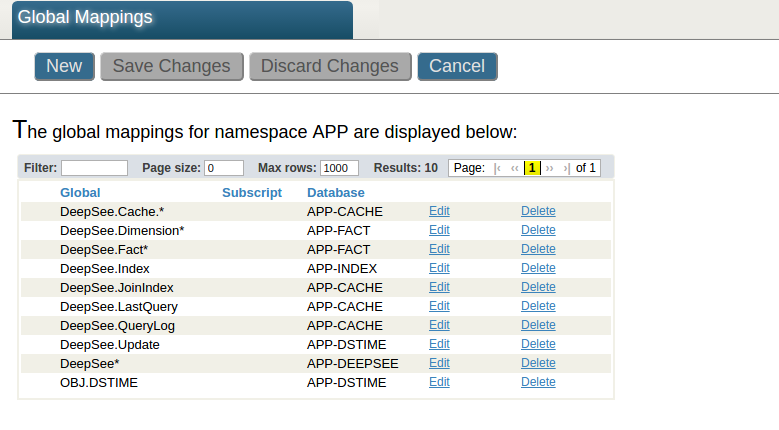Delete the DeepSee.Index mapping
The image size is (779, 430).
point(538,268)
